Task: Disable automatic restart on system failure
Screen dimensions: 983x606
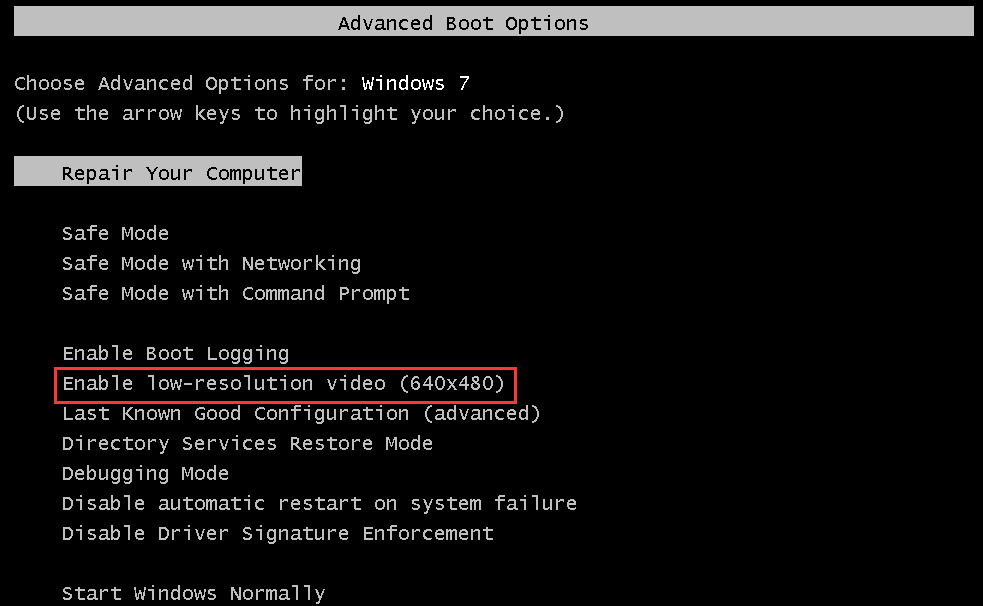Action: point(319,503)
